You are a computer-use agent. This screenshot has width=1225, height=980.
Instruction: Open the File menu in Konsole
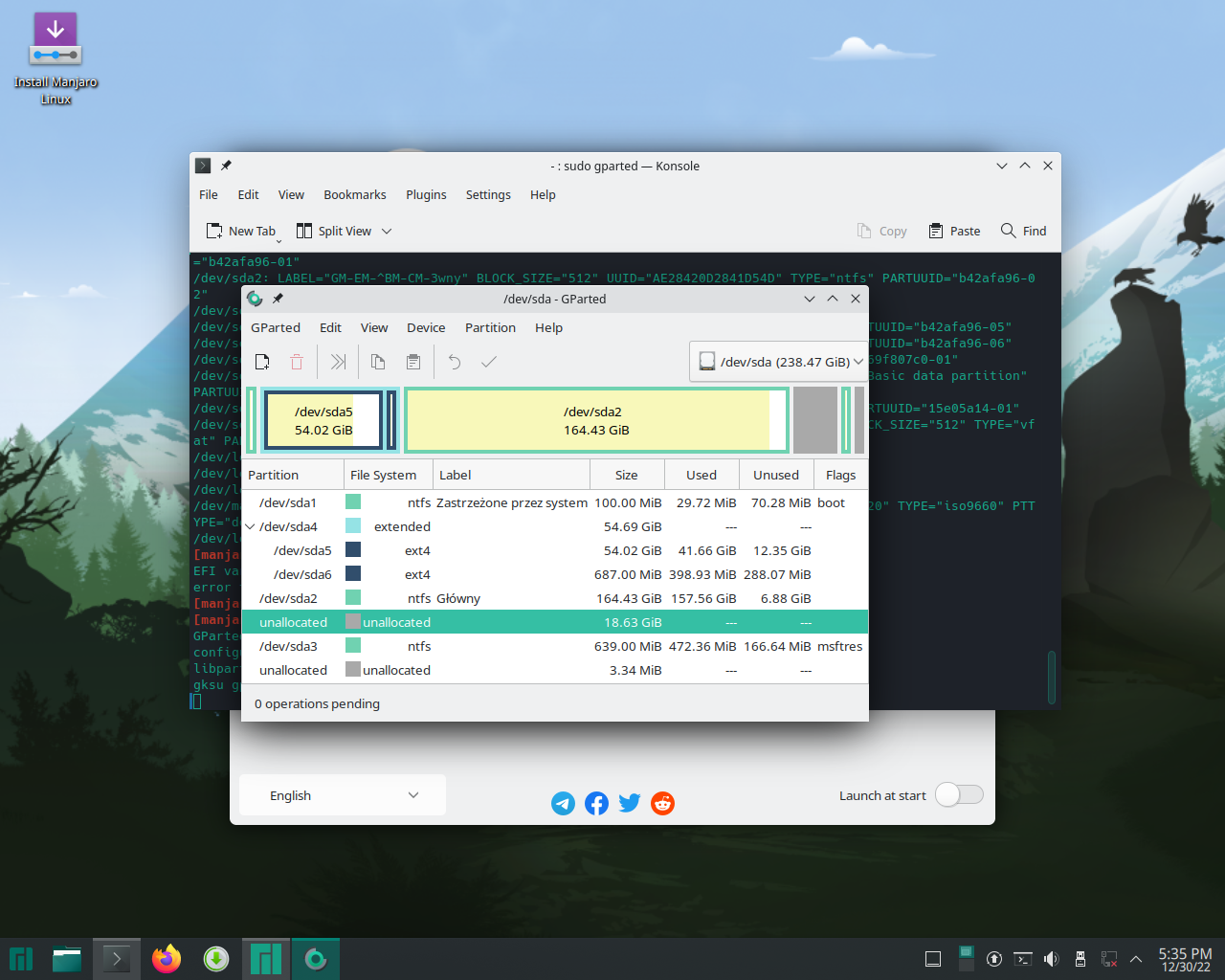click(209, 194)
